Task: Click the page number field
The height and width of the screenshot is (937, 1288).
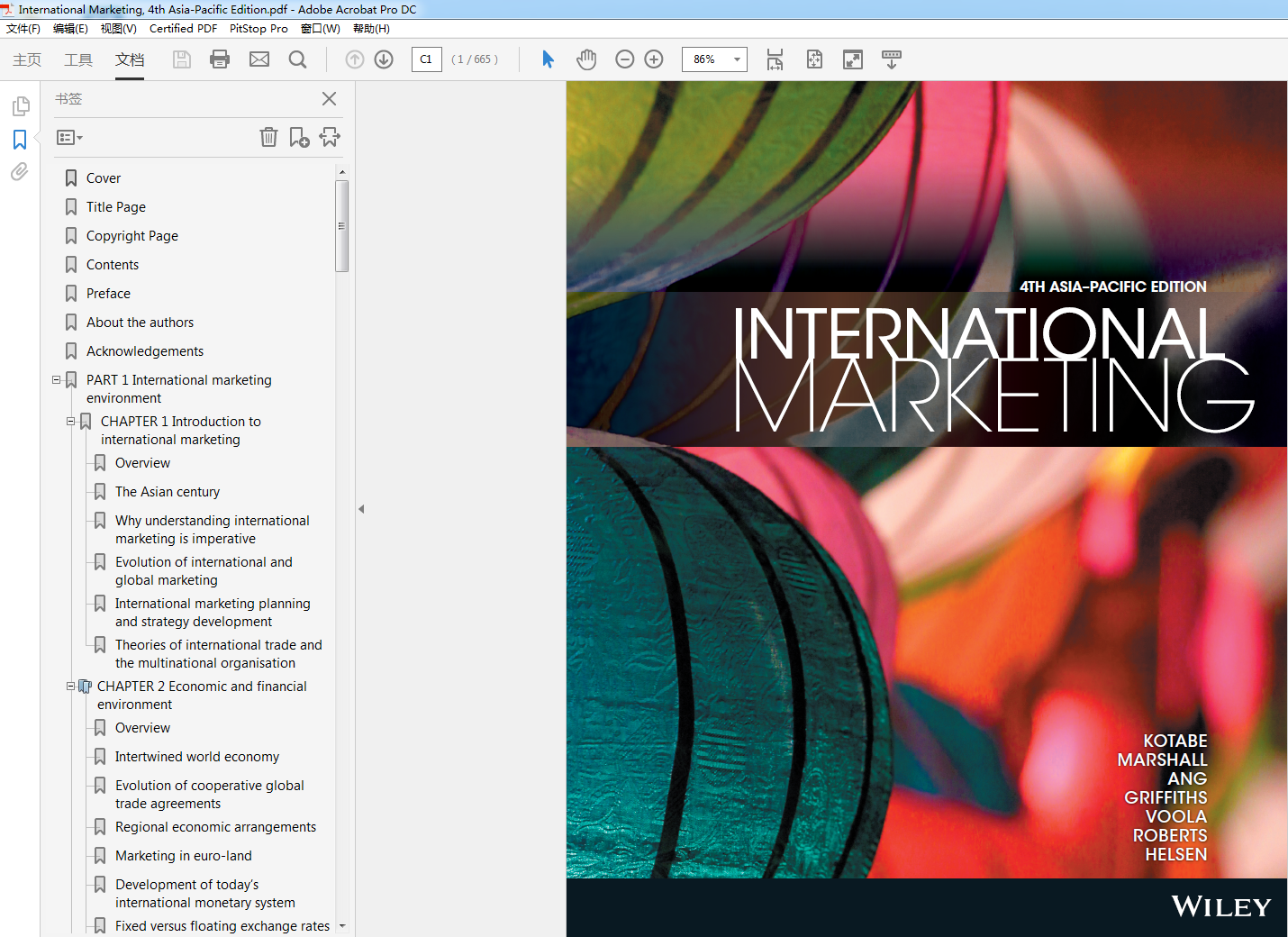Action: (426, 59)
